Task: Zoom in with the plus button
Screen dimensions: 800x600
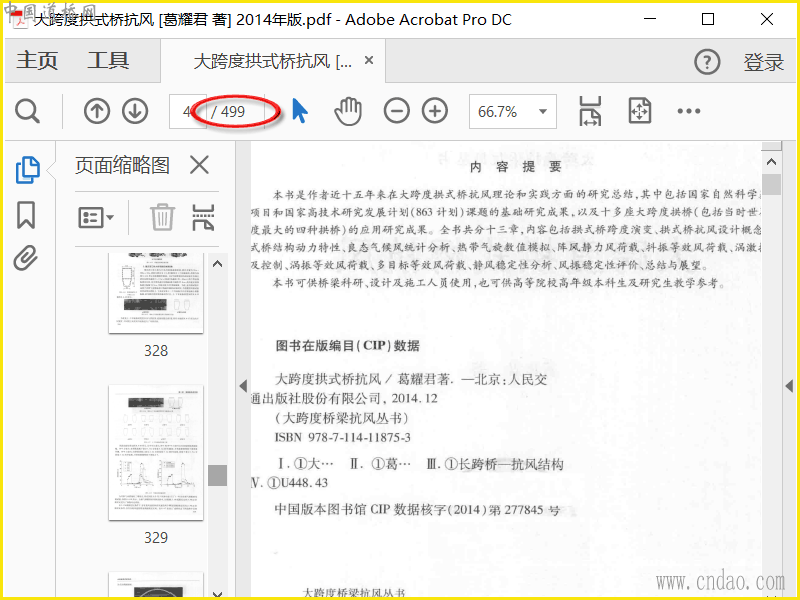Action: (x=435, y=111)
